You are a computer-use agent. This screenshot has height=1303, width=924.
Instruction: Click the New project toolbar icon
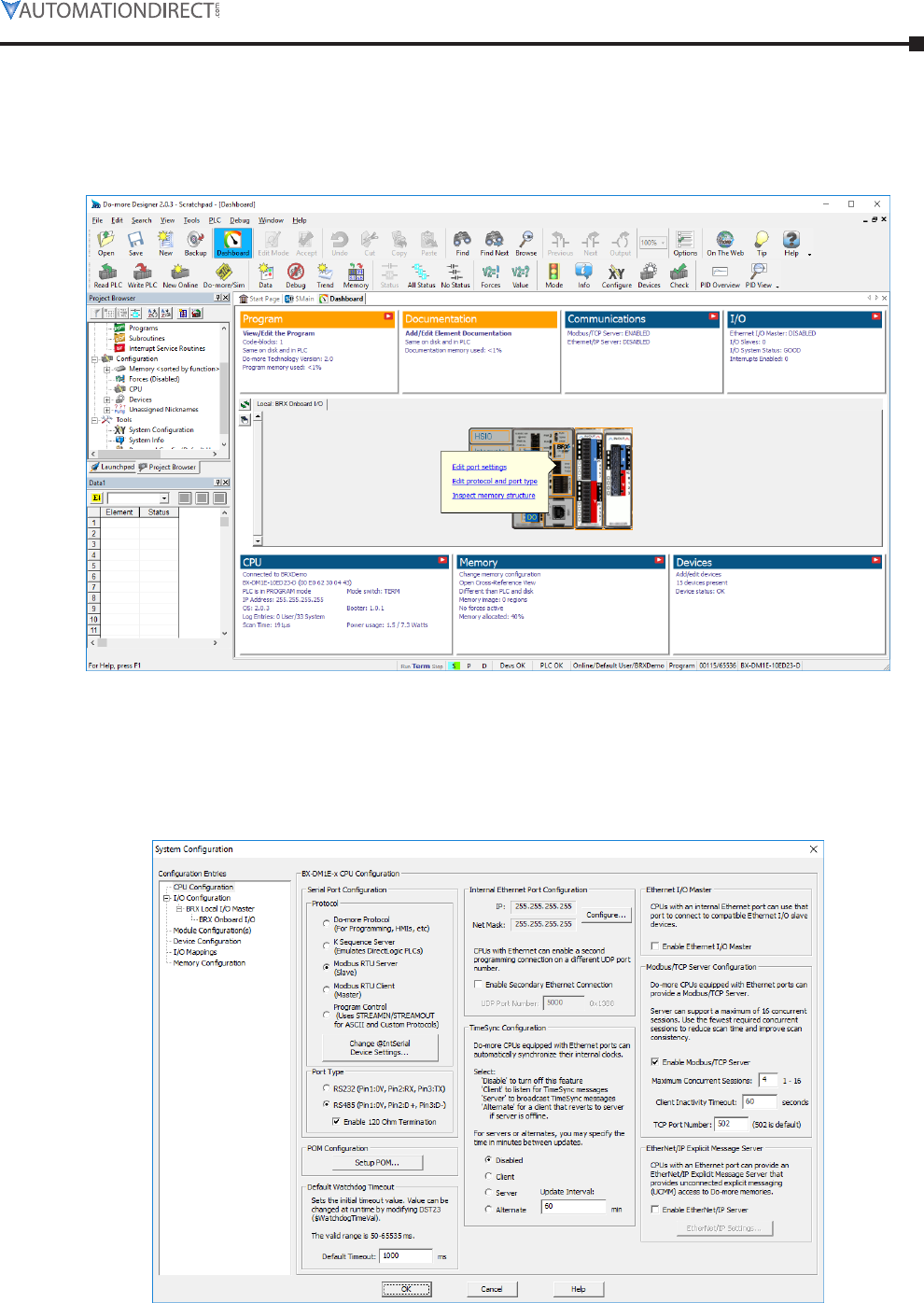pos(165,243)
